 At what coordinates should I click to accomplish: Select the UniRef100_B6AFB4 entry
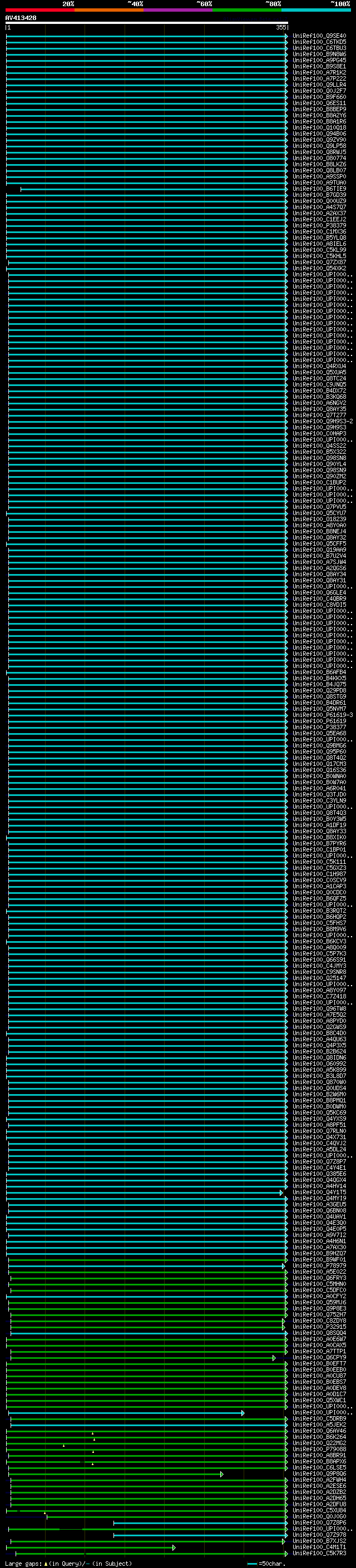(319, 672)
